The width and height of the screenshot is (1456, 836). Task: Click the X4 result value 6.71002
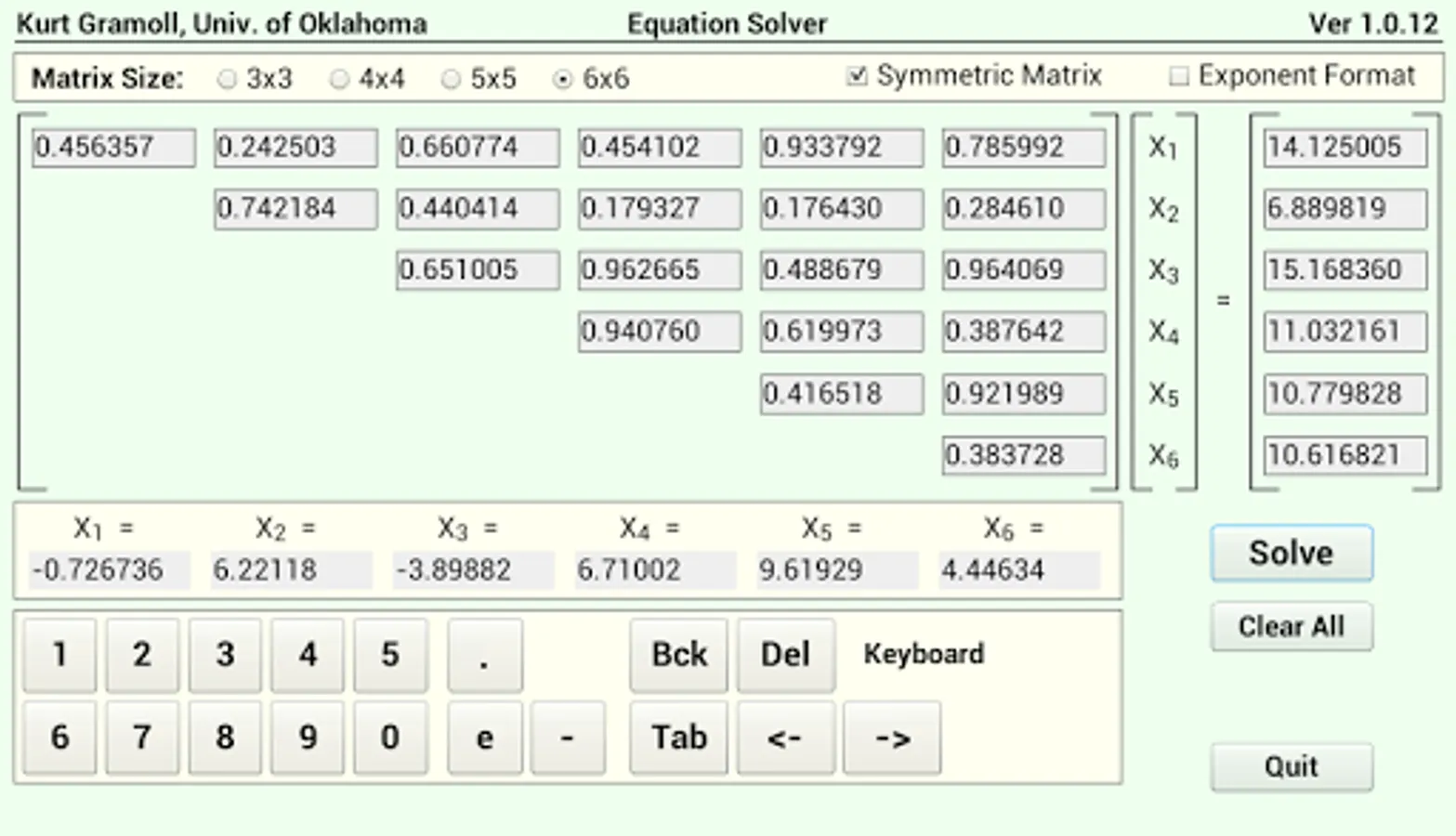[655, 570]
